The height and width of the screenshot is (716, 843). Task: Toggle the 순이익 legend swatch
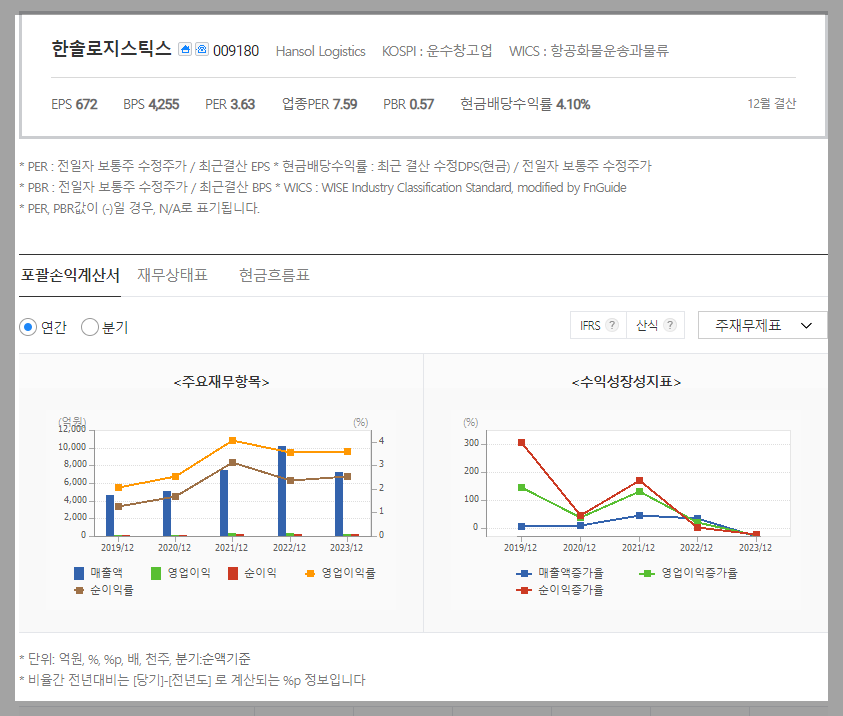point(233,574)
